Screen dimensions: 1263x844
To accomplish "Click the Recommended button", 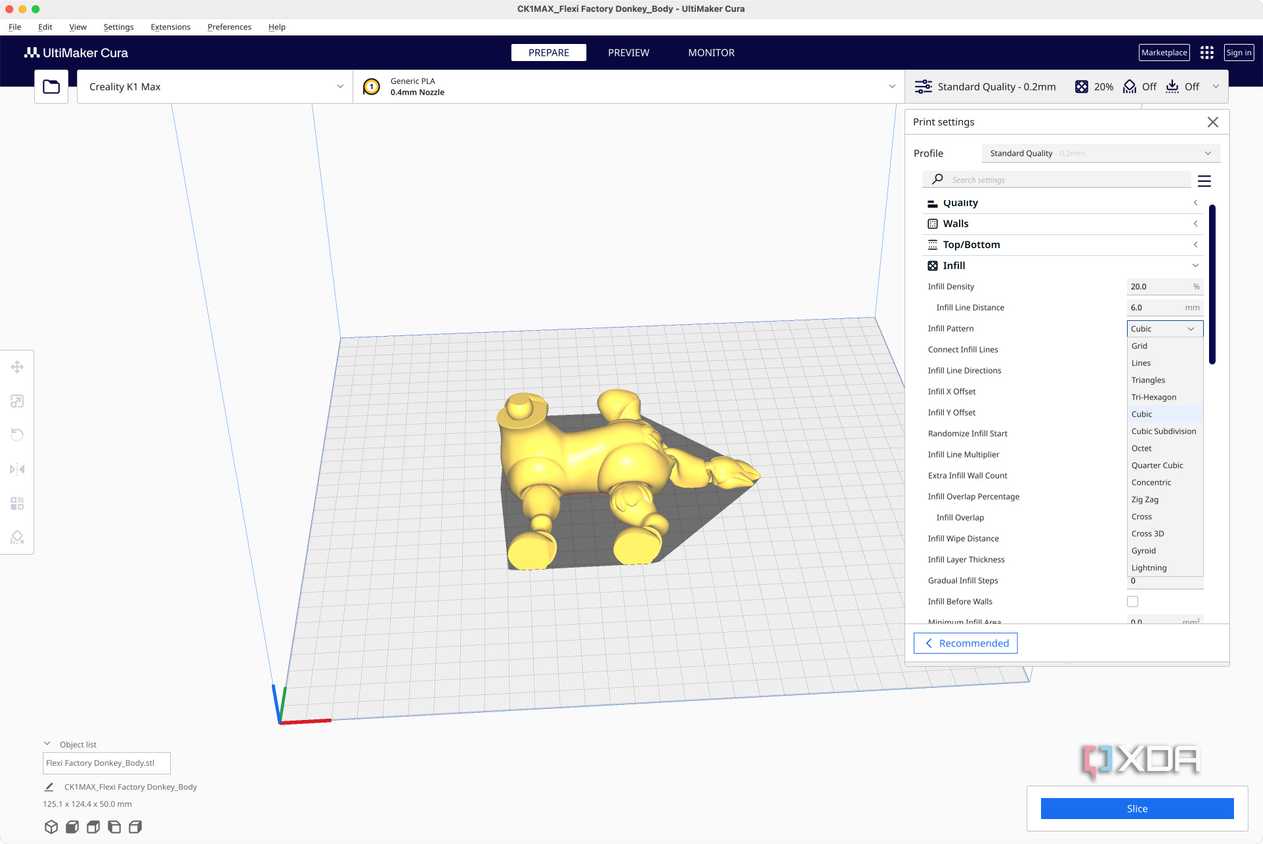I will click(x=966, y=644).
